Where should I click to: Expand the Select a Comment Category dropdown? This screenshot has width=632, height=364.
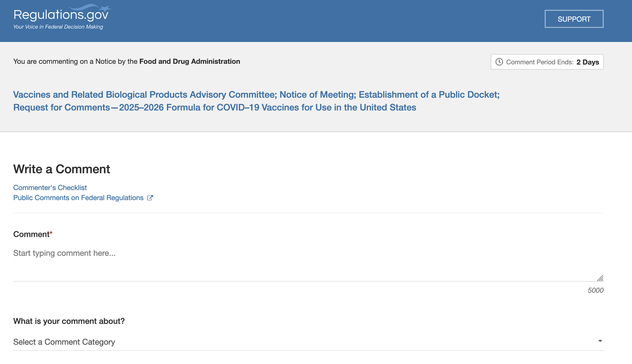point(308,342)
